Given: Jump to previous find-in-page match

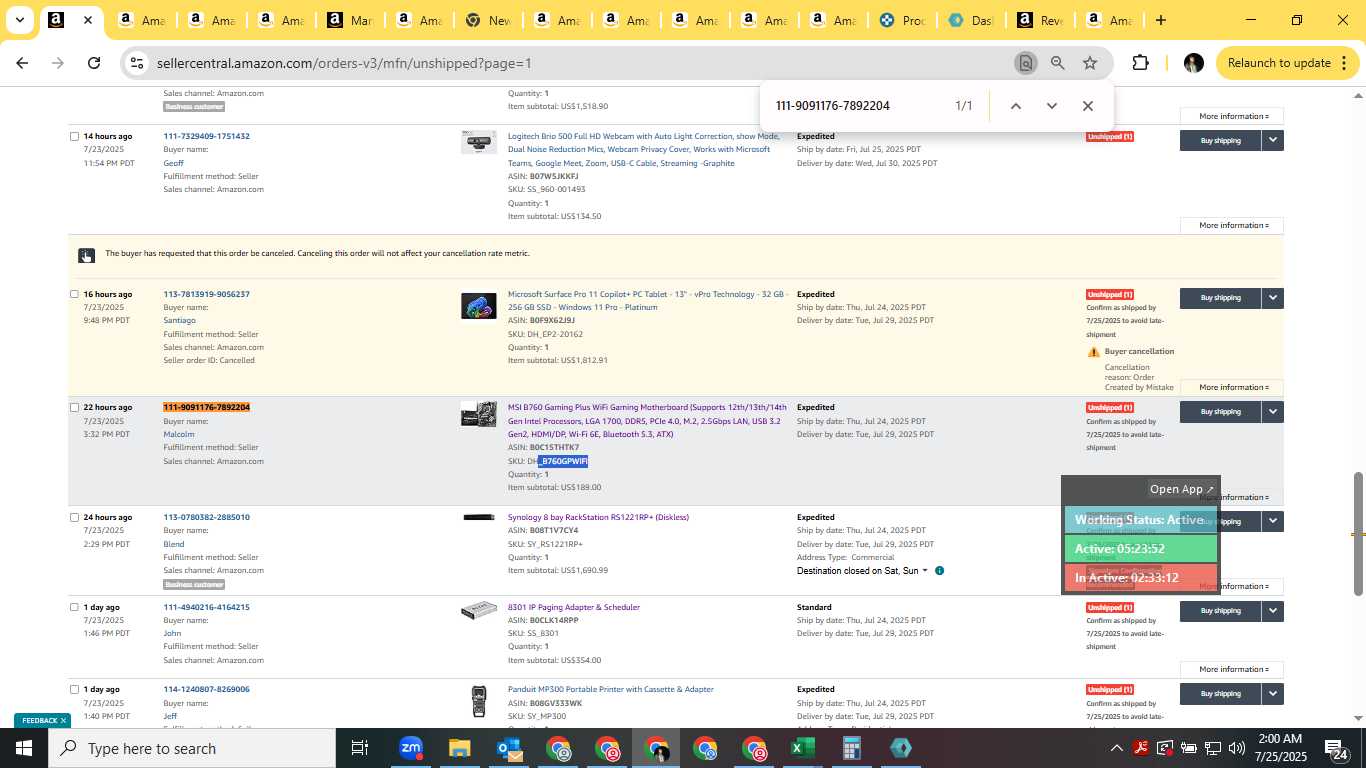Looking at the screenshot, I should pyautogui.click(x=1015, y=106).
